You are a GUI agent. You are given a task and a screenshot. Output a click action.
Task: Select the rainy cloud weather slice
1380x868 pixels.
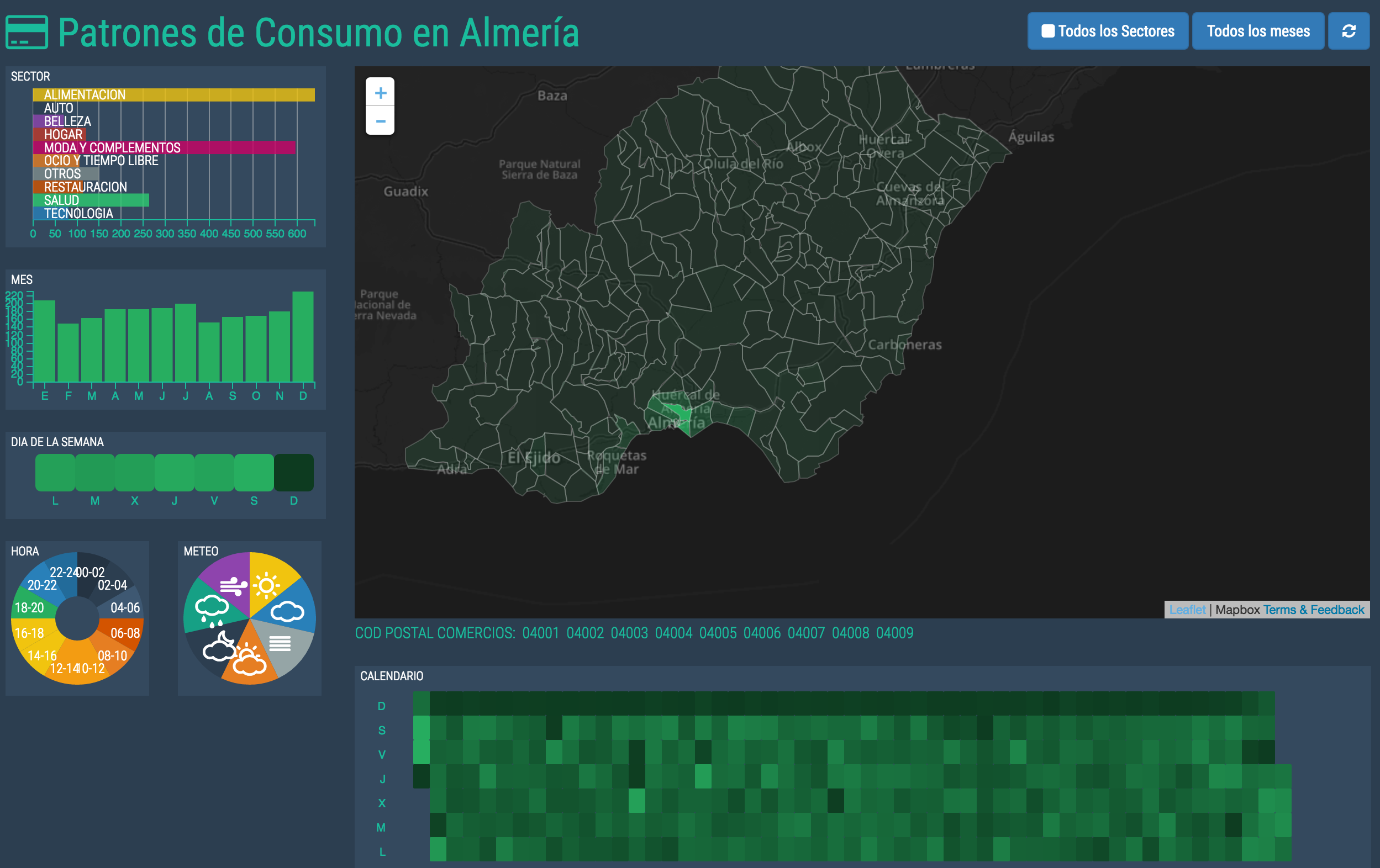[212, 610]
